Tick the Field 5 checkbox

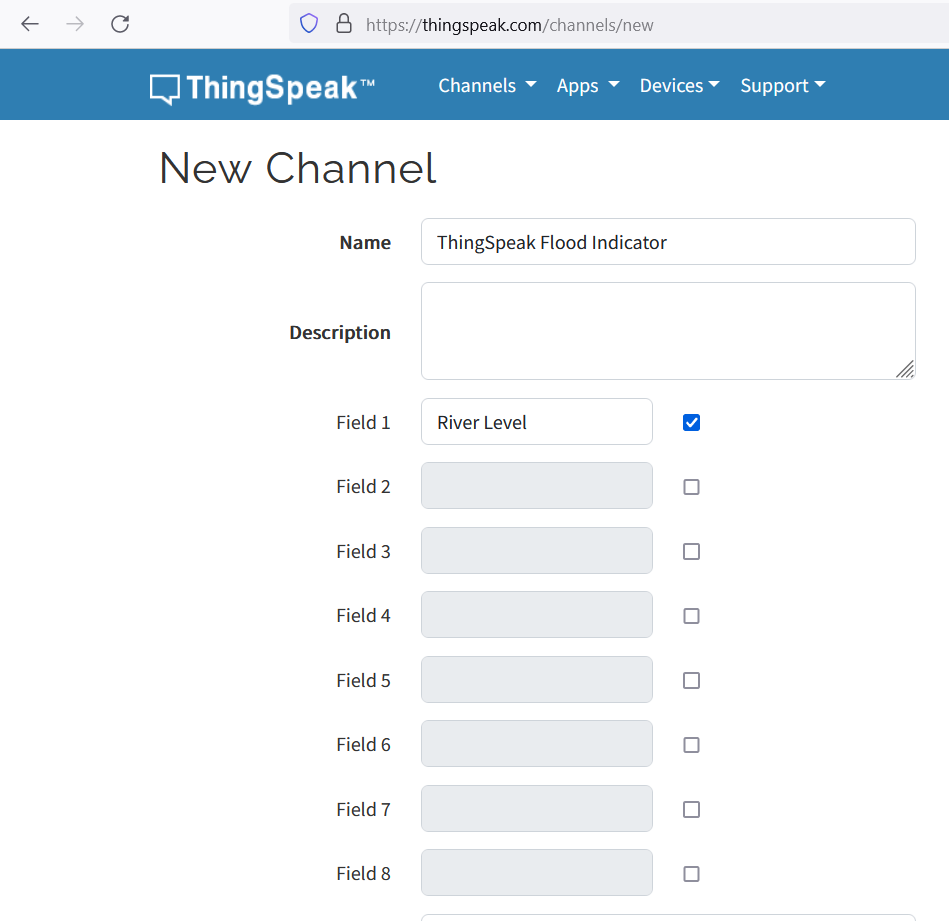coord(691,680)
